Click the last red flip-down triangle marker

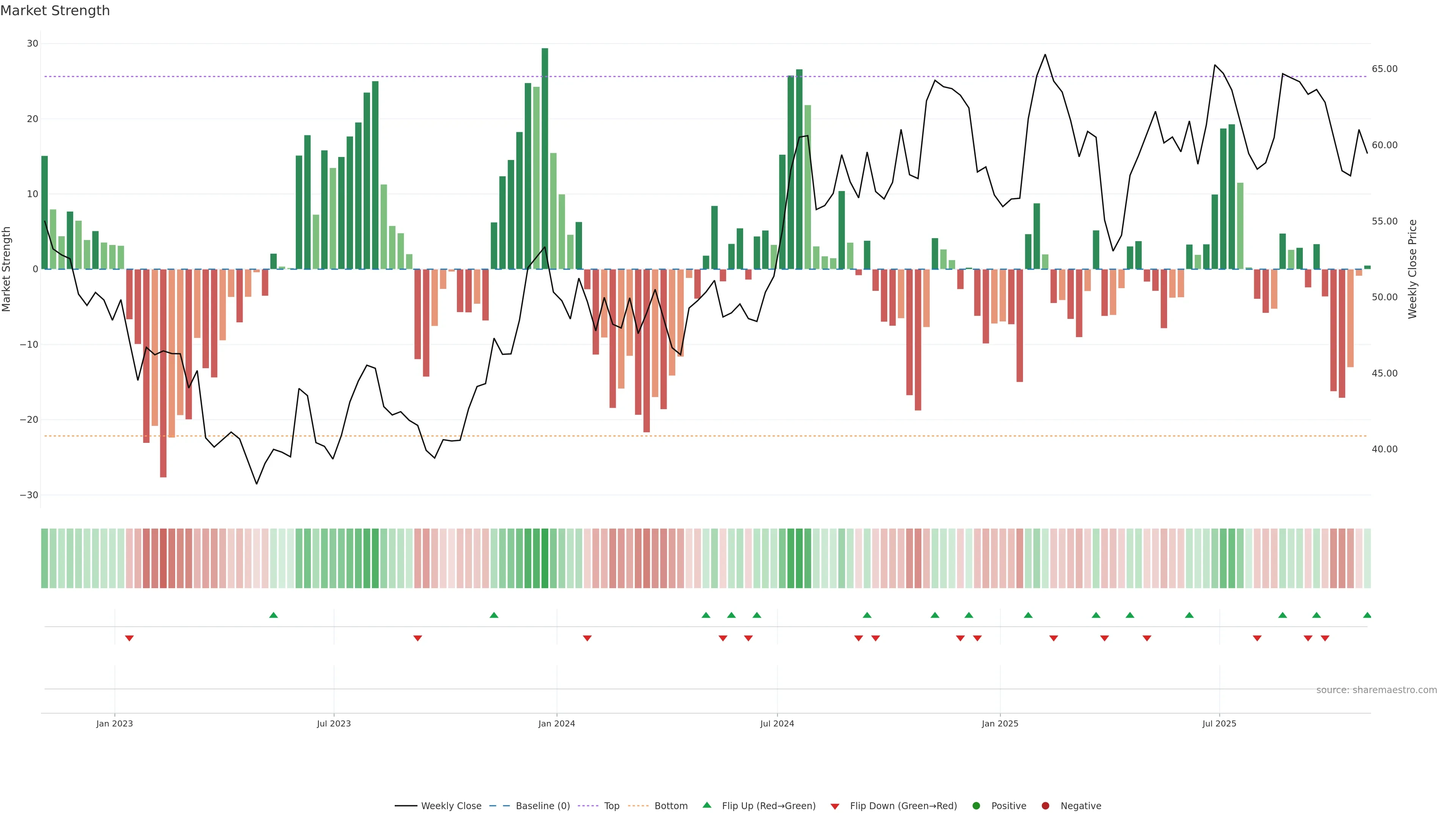(1325, 638)
